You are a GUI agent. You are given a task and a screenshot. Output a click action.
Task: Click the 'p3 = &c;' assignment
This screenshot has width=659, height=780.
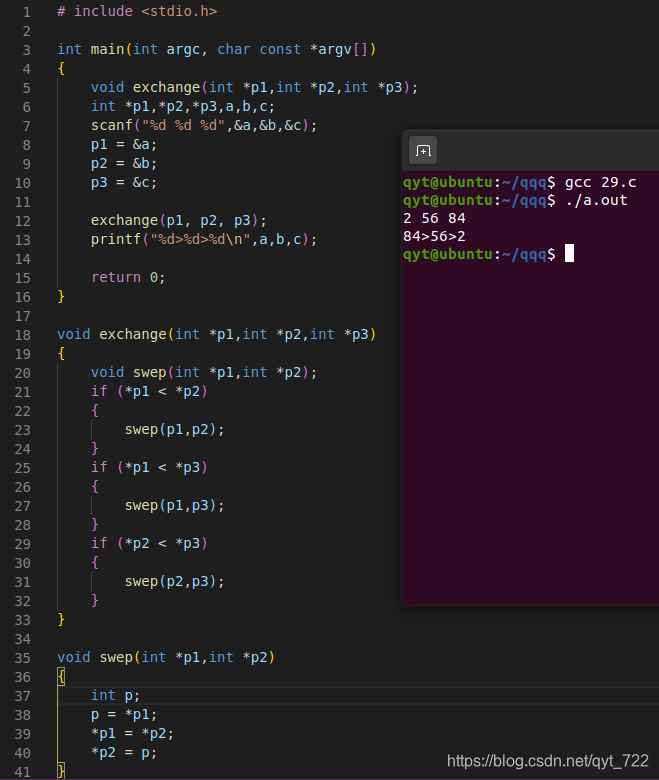[x=124, y=183]
